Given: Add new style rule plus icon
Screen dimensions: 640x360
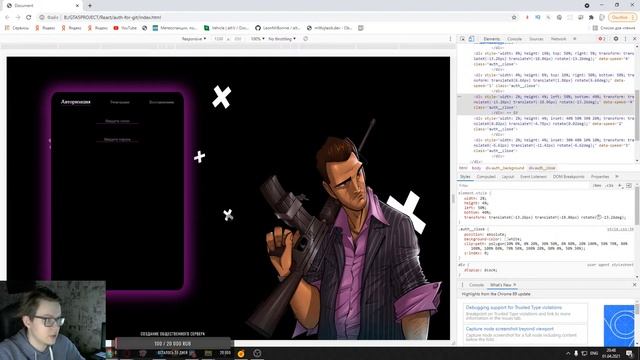Looking at the screenshot, I should point(620,186).
